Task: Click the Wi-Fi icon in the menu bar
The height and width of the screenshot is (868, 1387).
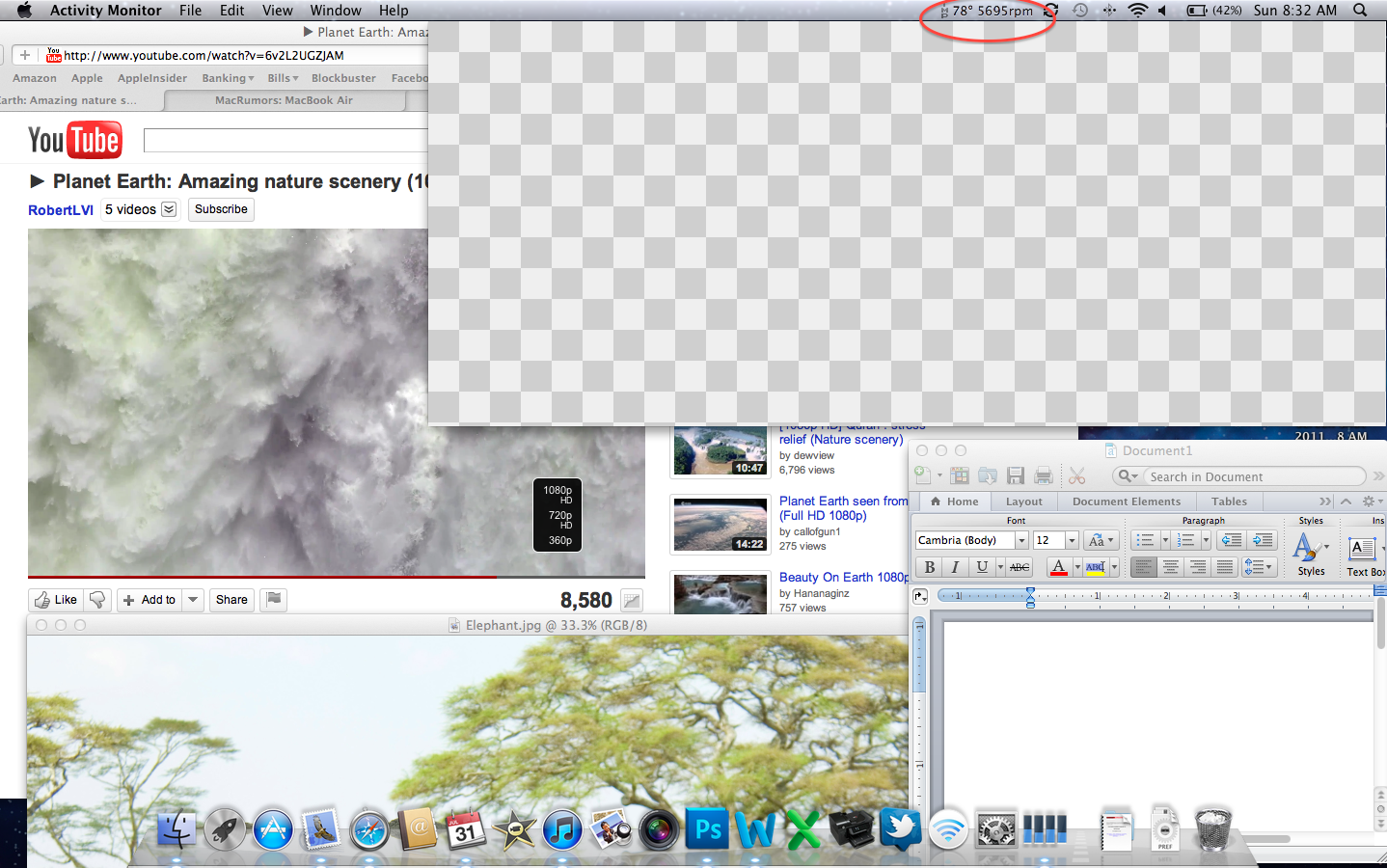Action: (1138, 11)
